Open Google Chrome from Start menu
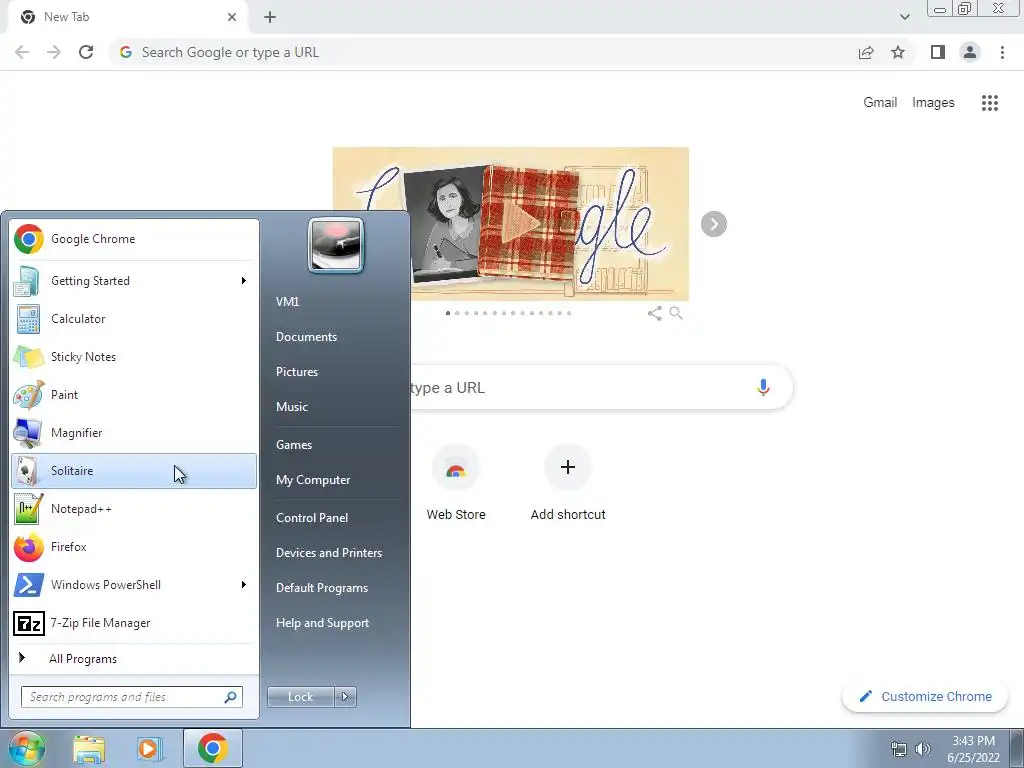Screen dimensions: 1024x768 (x=134, y=239)
